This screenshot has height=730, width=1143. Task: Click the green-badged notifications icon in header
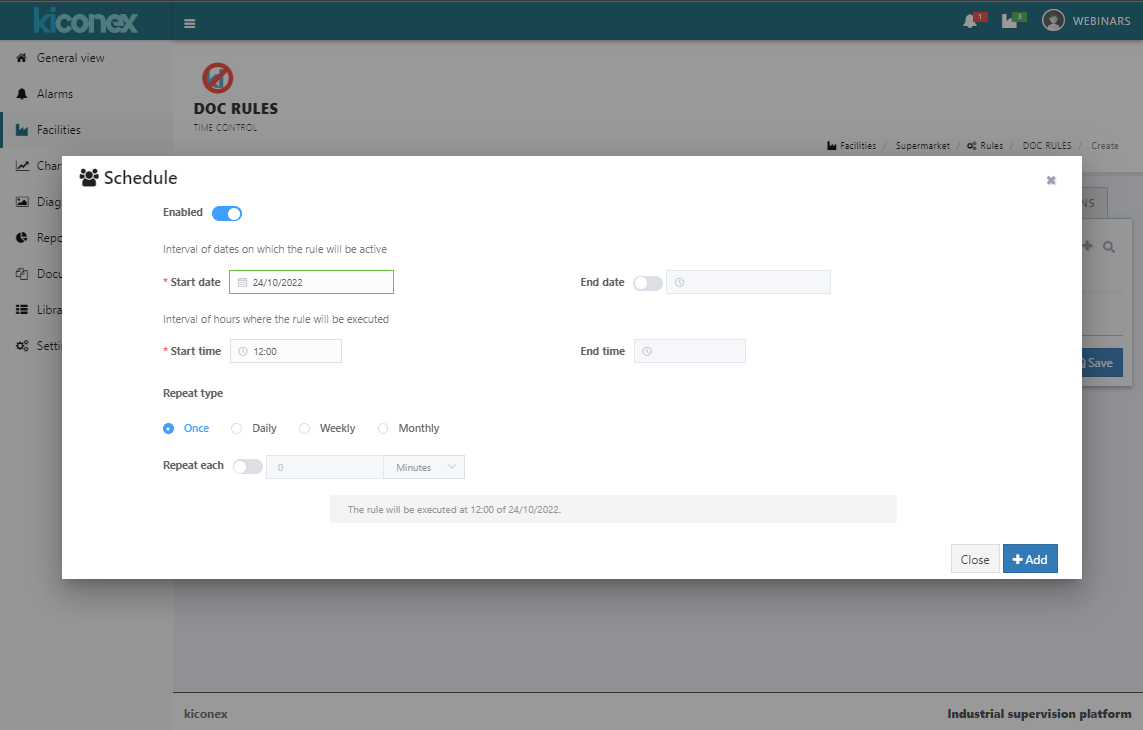tap(1009, 22)
